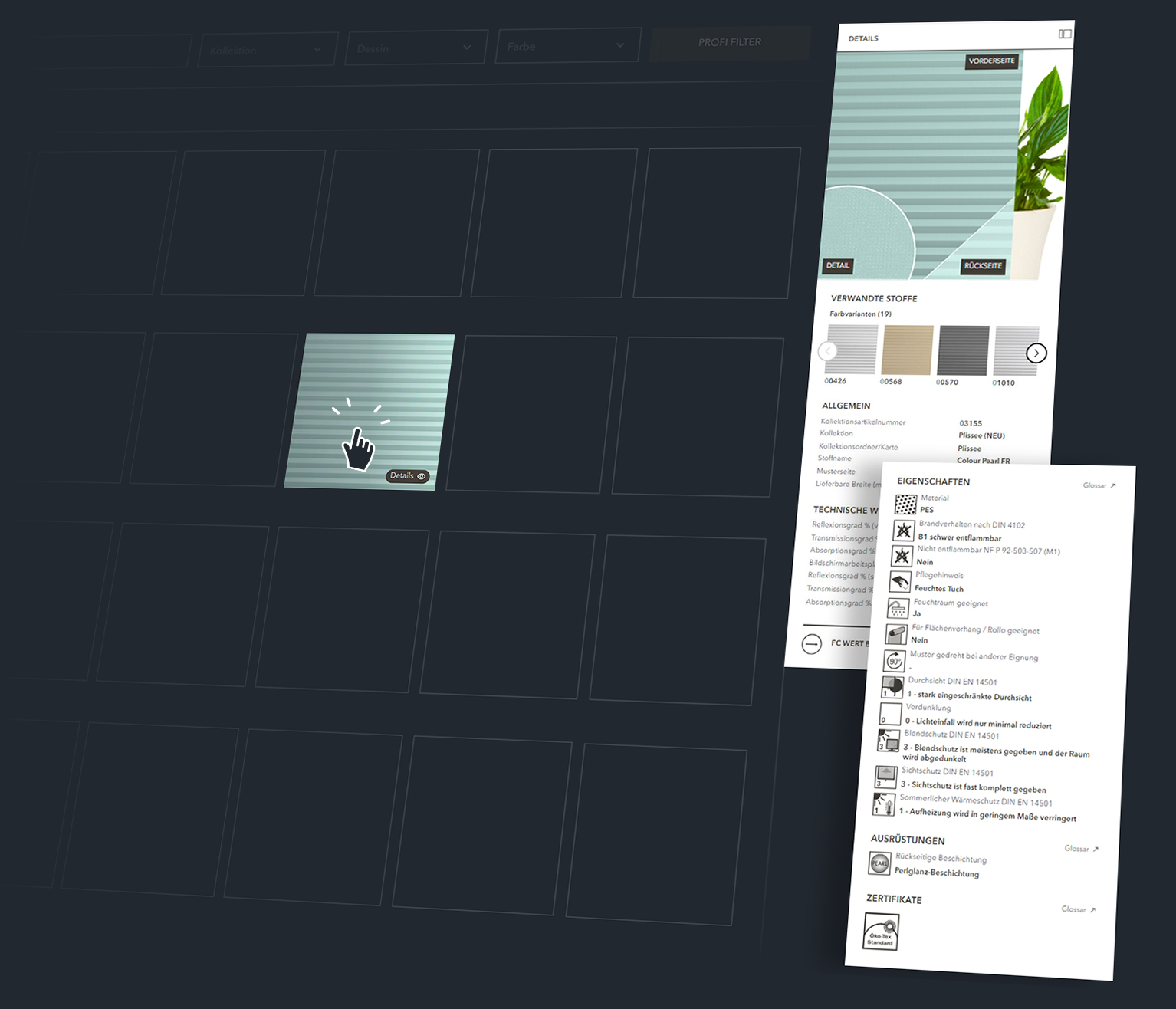Click the Pearl coating icon under Ausrüstungen
The image size is (1176, 1009).
pos(879,864)
